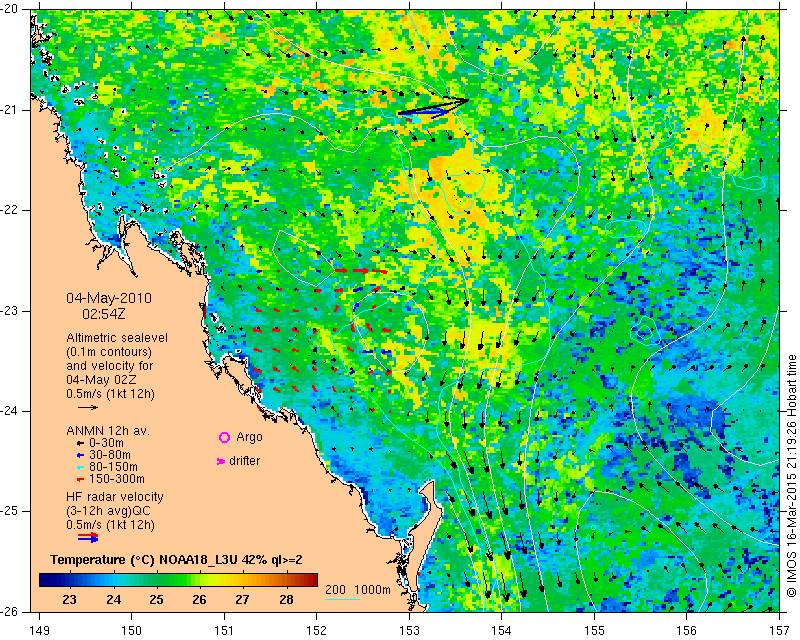The width and height of the screenshot is (800, 640).
Task: Click the latitude axis label -26
Action: [9, 611]
